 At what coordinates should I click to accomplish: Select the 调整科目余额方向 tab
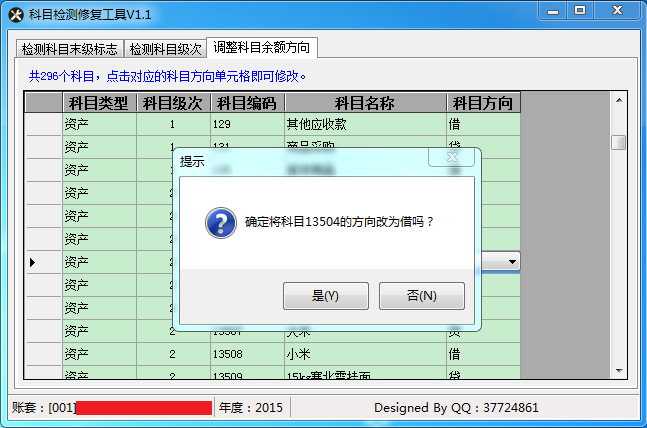click(x=262, y=47)
